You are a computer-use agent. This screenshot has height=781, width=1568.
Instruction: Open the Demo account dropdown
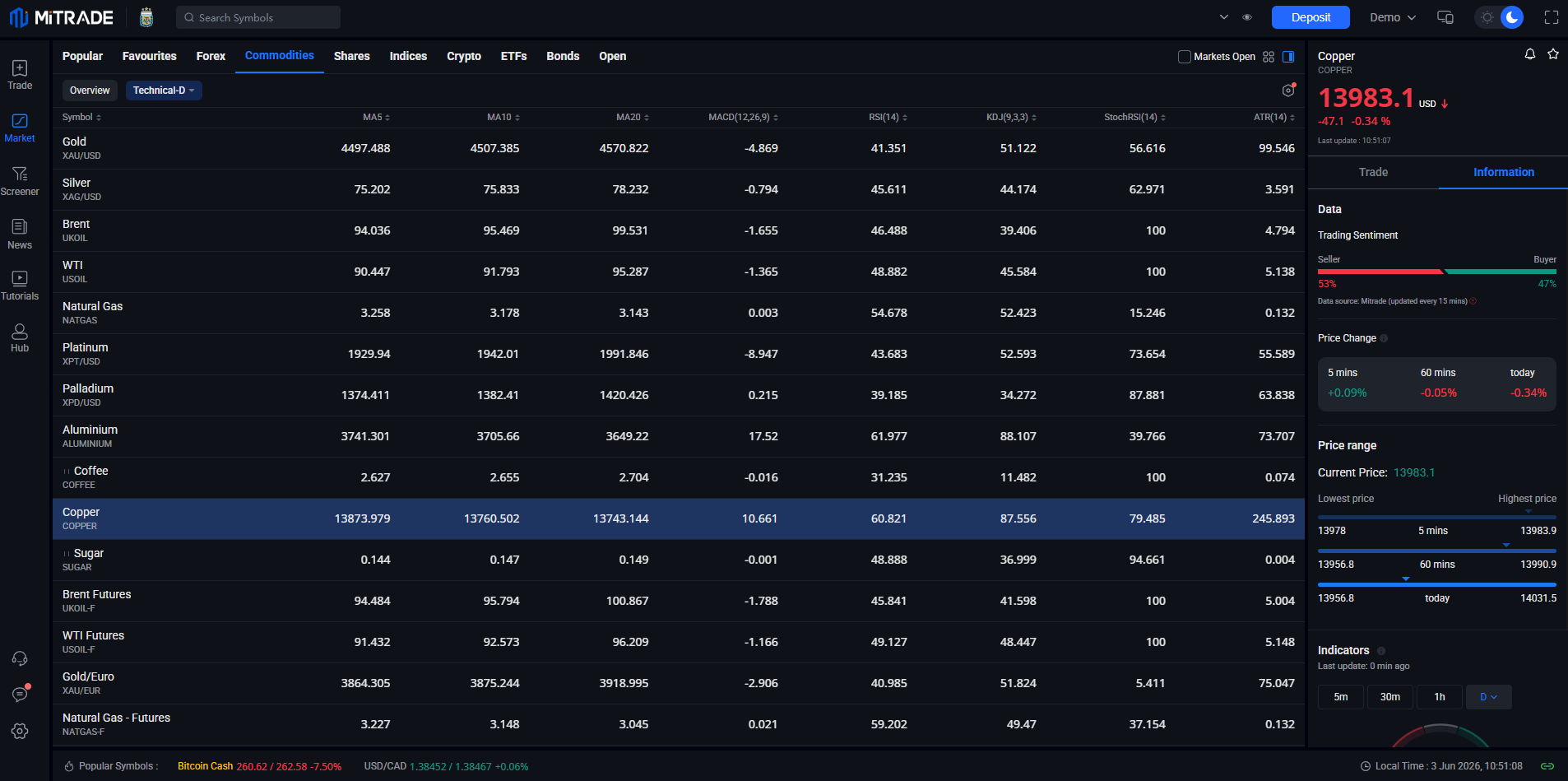[1393, 17]
